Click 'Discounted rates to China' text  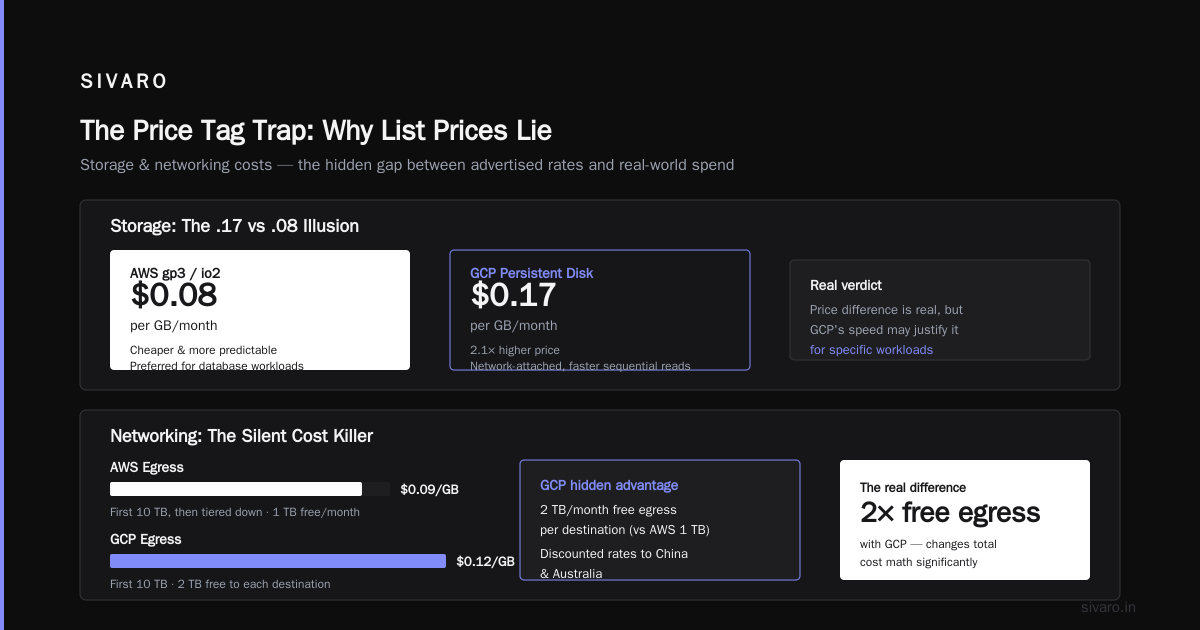point(614,554)
